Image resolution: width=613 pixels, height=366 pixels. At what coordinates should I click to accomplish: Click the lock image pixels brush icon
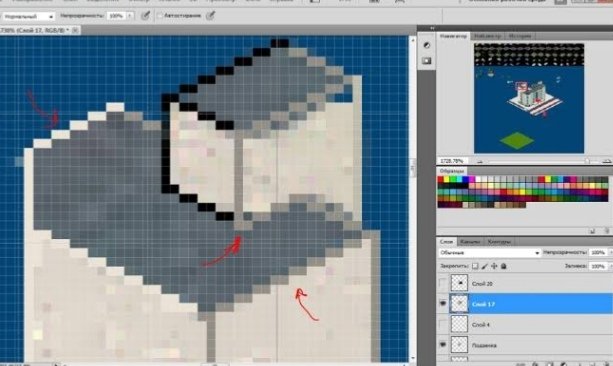pos(485,266)
